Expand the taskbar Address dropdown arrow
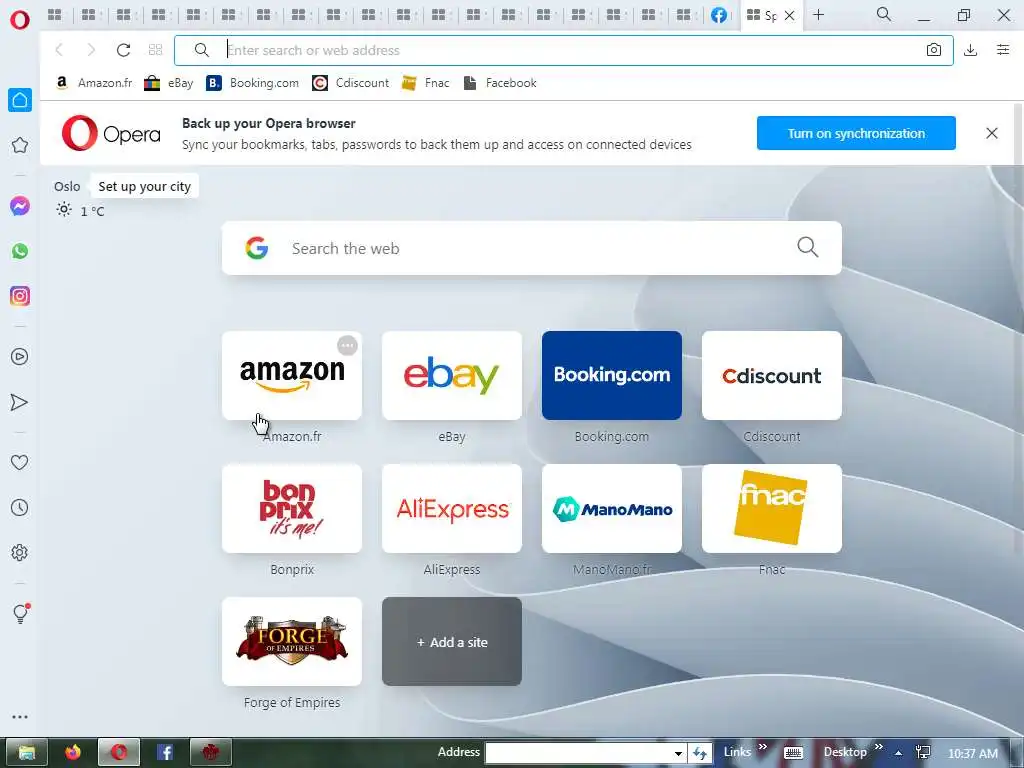This screenshot has width=1024, height=768. [679, 754]
